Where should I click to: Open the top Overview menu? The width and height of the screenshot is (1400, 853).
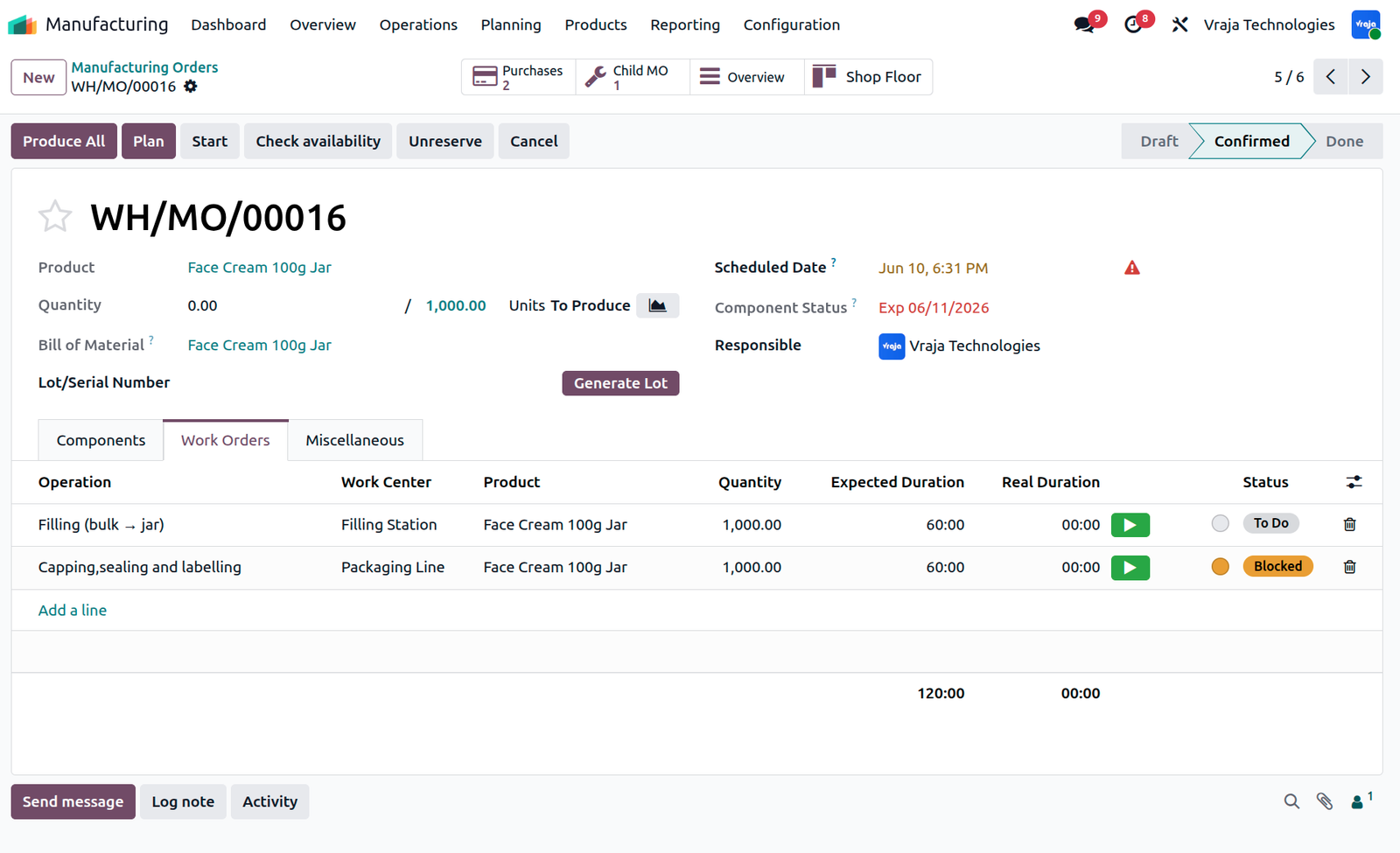[x=323, y=24]
